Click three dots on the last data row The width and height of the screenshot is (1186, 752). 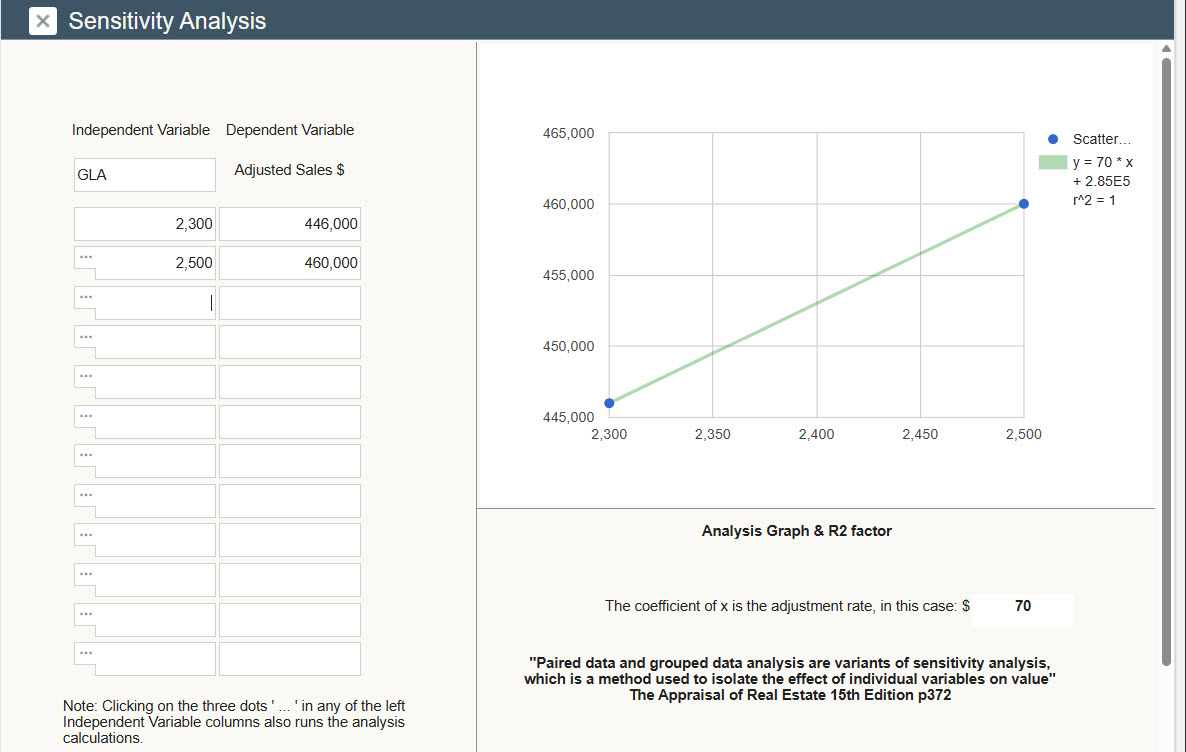point(86,653)
